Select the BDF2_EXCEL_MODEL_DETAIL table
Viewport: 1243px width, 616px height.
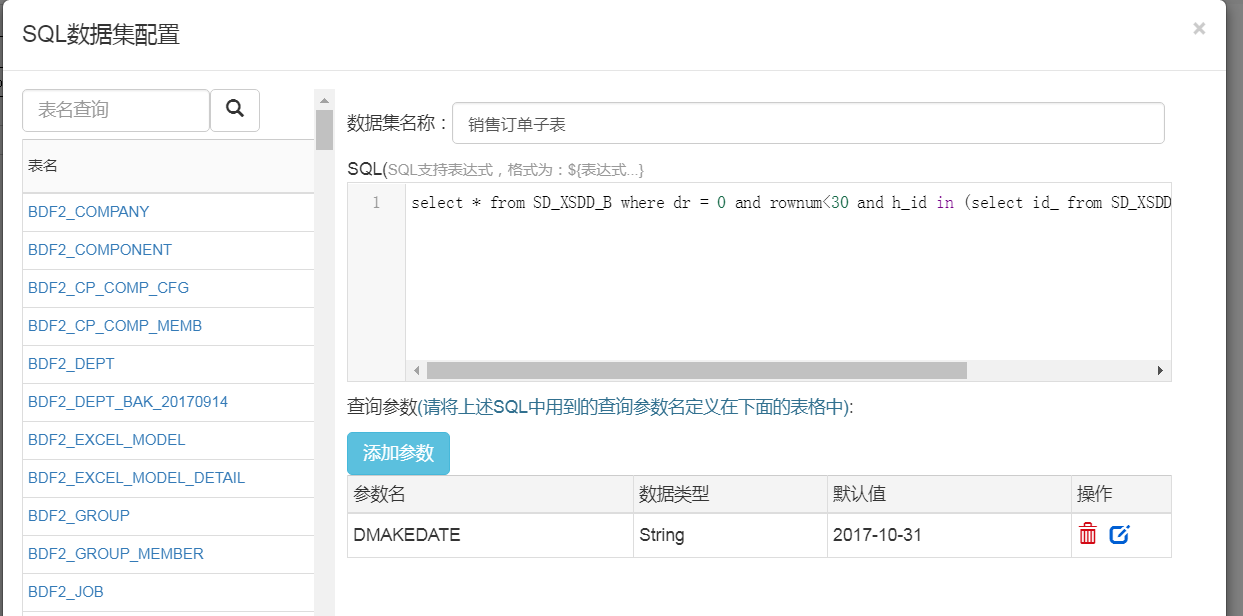pos(137,478)
